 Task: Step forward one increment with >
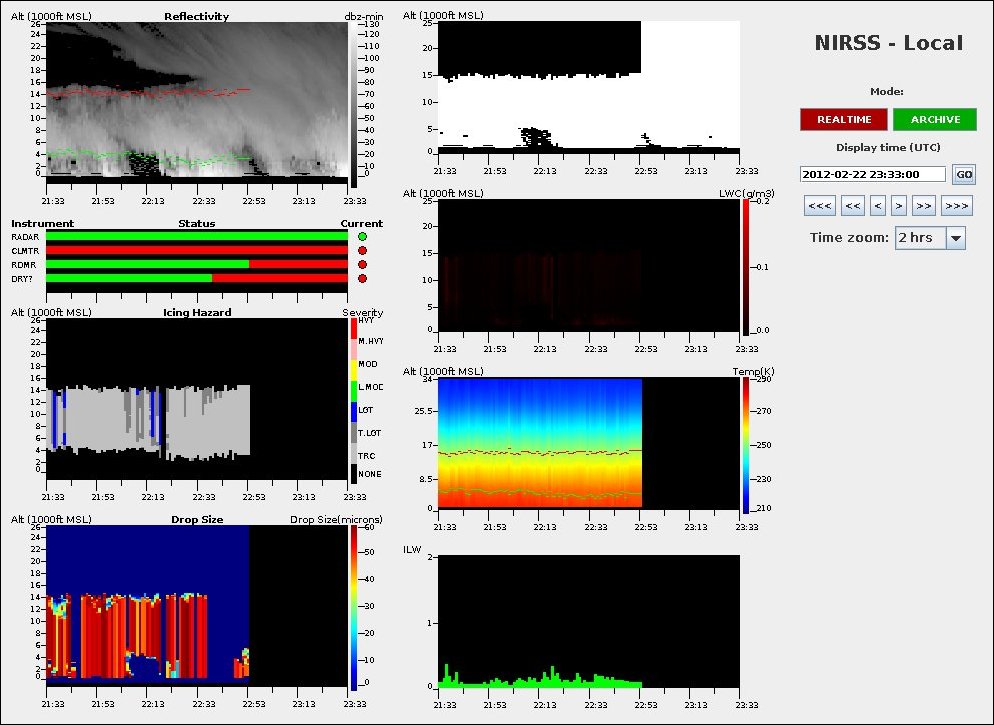899,206
